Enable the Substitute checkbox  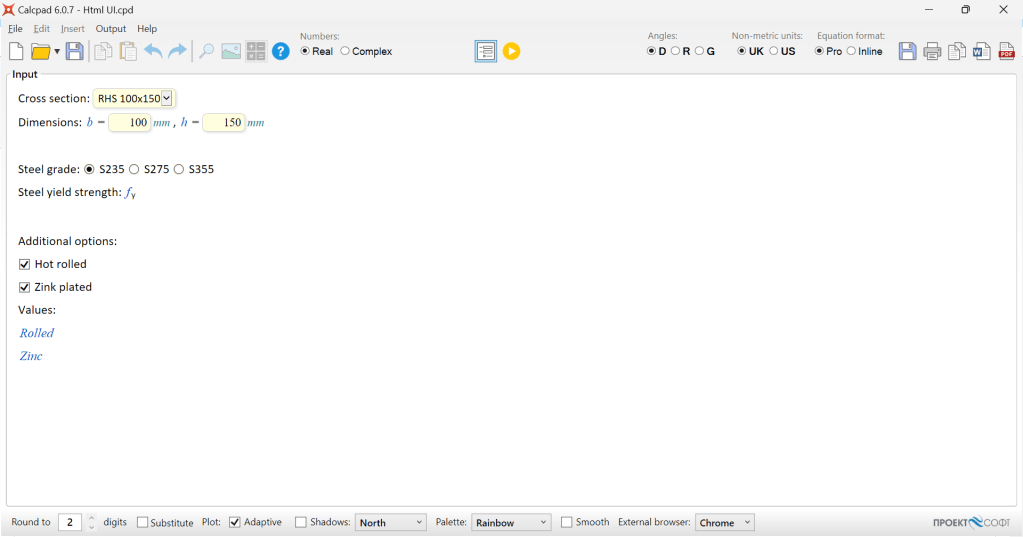pos(142,523)
